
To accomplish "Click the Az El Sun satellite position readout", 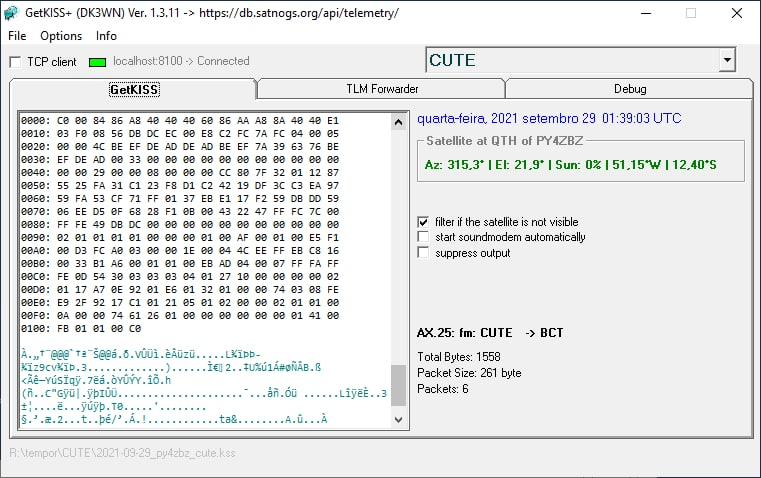I will [570, 165].
